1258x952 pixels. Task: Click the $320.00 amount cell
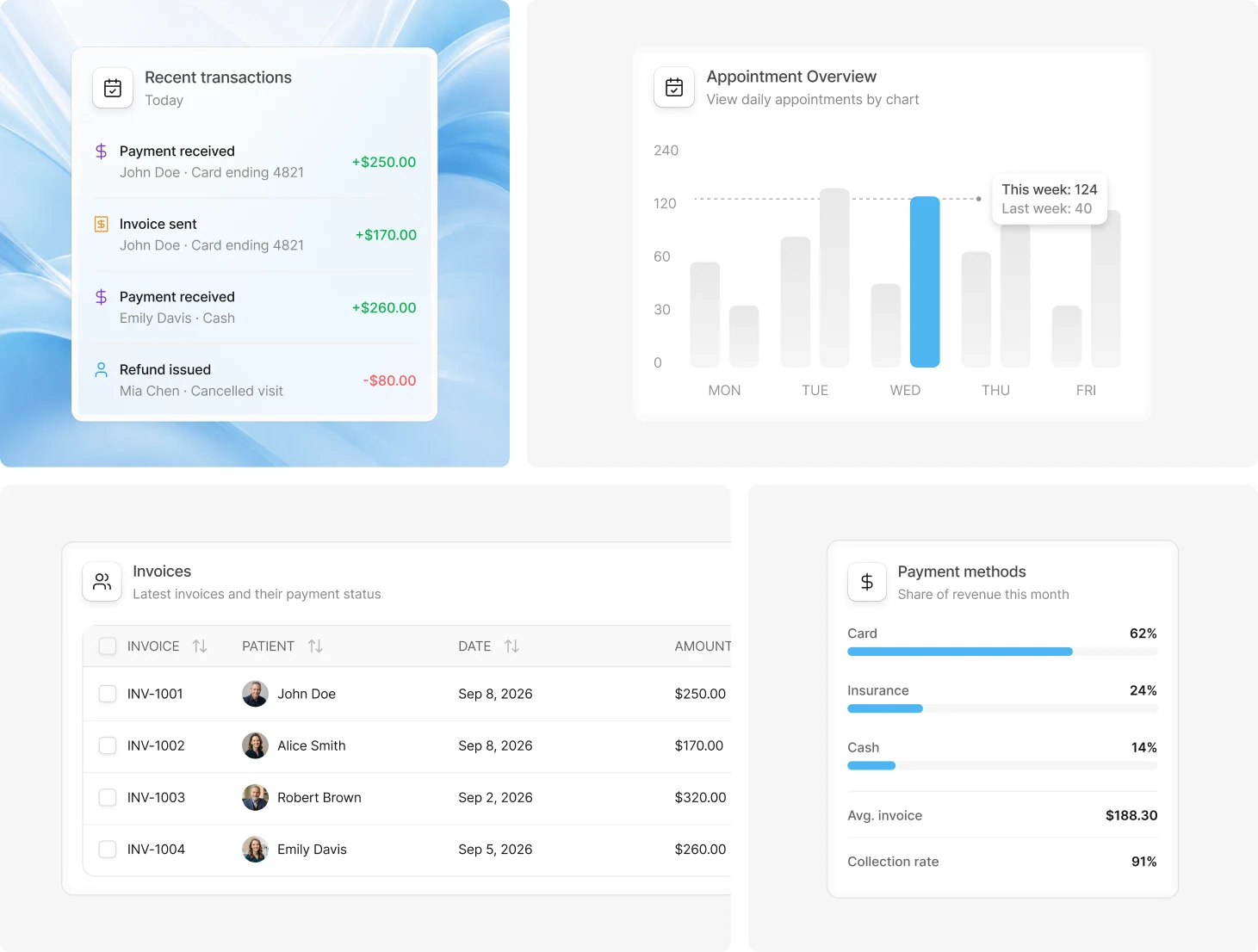click(700, 798)
